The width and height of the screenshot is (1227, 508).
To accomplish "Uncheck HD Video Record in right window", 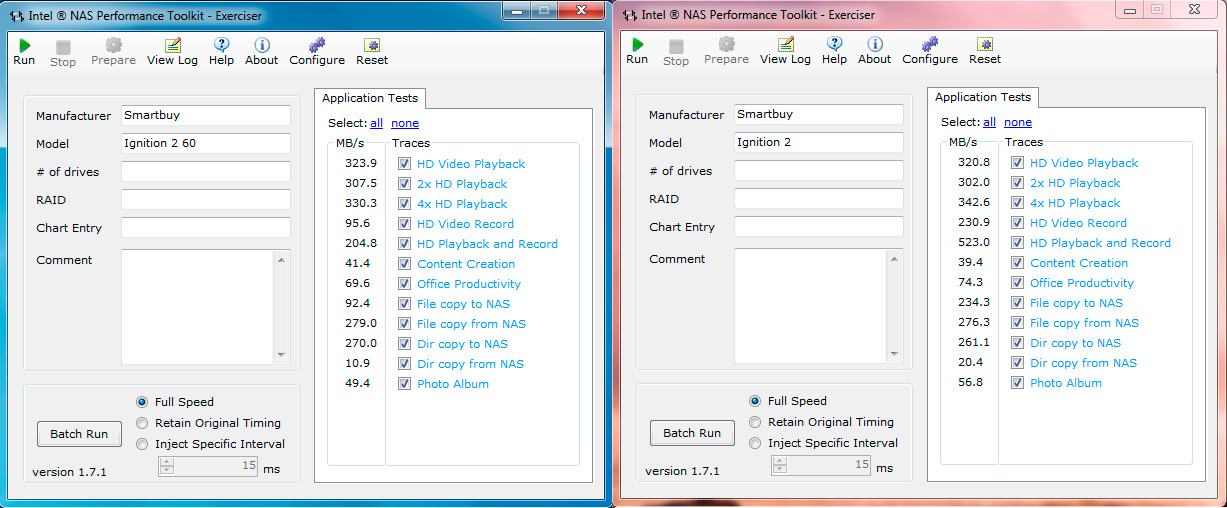I will pyautogui.click(x=1017, y=223).
